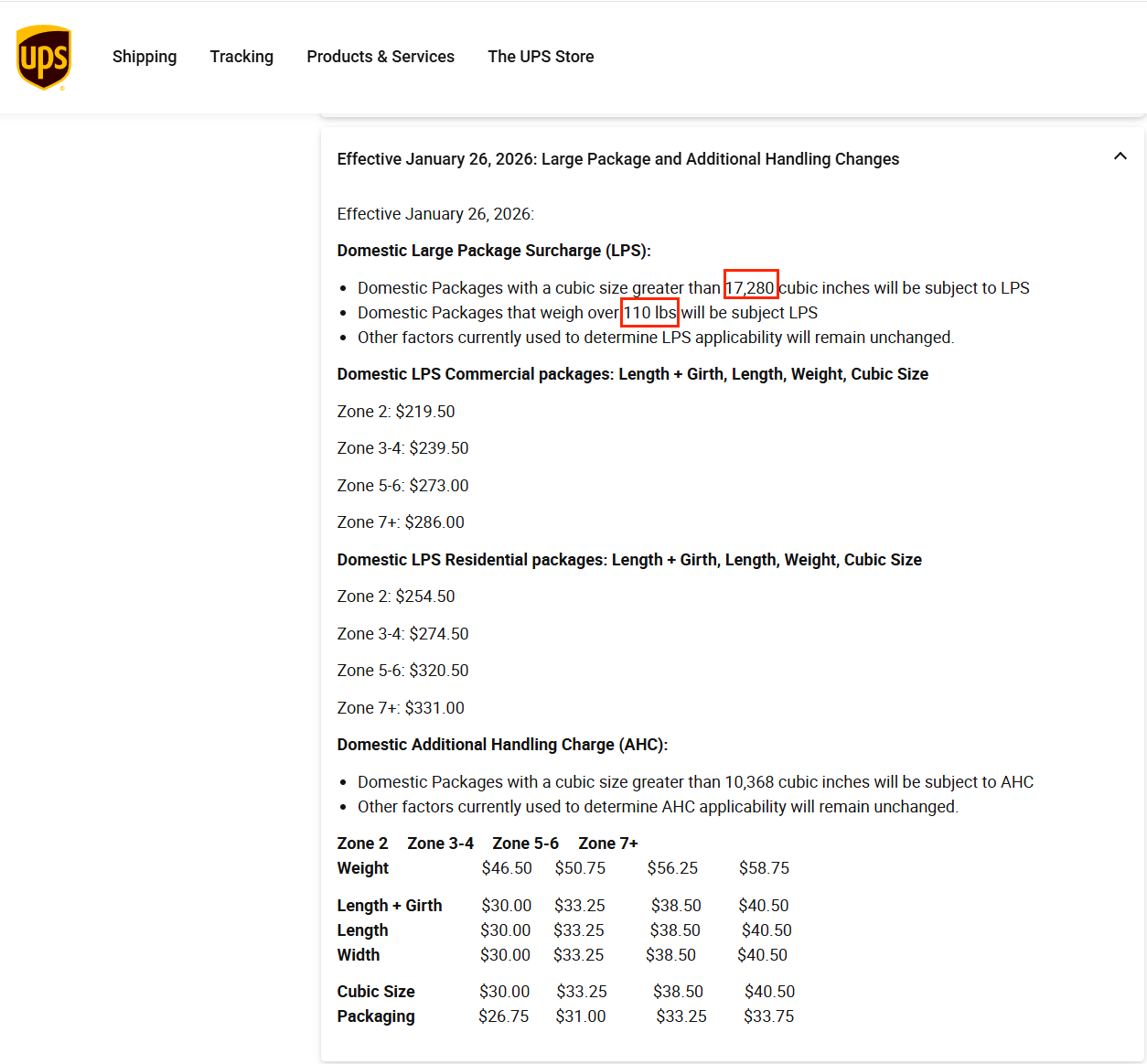Open the Tracking menu
Image resolution: width=1147 pixels, height=1064 pixels.
click(x=241, y=57)
